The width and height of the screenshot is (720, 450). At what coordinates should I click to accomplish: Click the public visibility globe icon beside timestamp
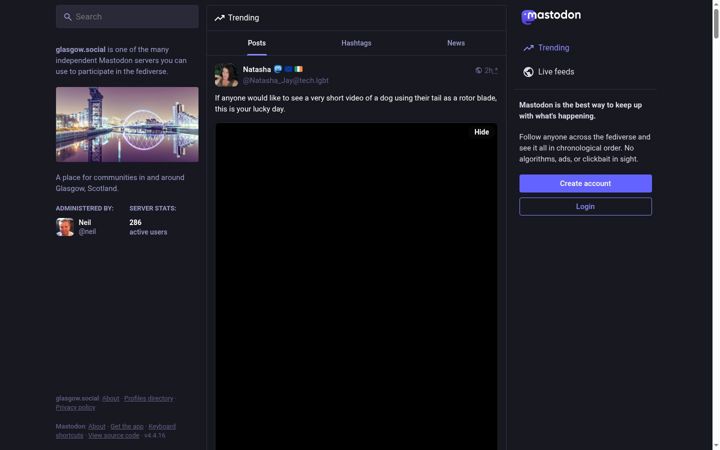pos(478,70)
